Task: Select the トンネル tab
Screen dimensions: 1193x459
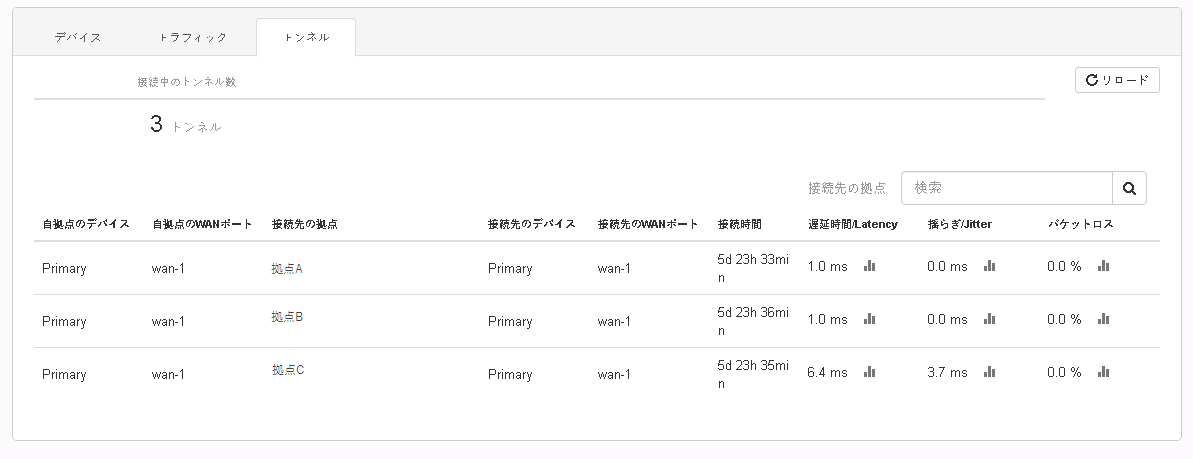Action: [x=306, y=37]
